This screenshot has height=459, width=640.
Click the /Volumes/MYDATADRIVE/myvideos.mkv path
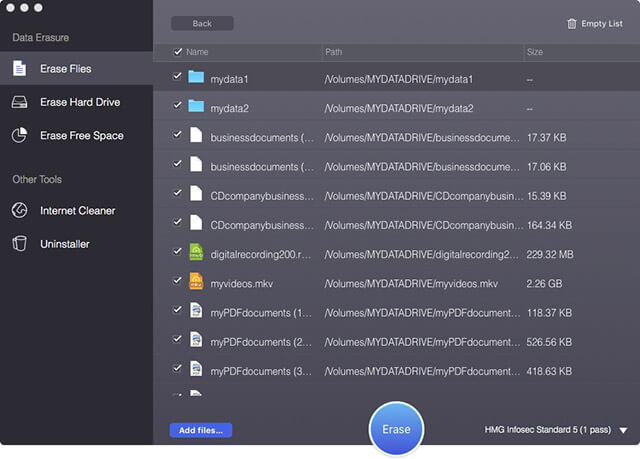tap(411, 284)
